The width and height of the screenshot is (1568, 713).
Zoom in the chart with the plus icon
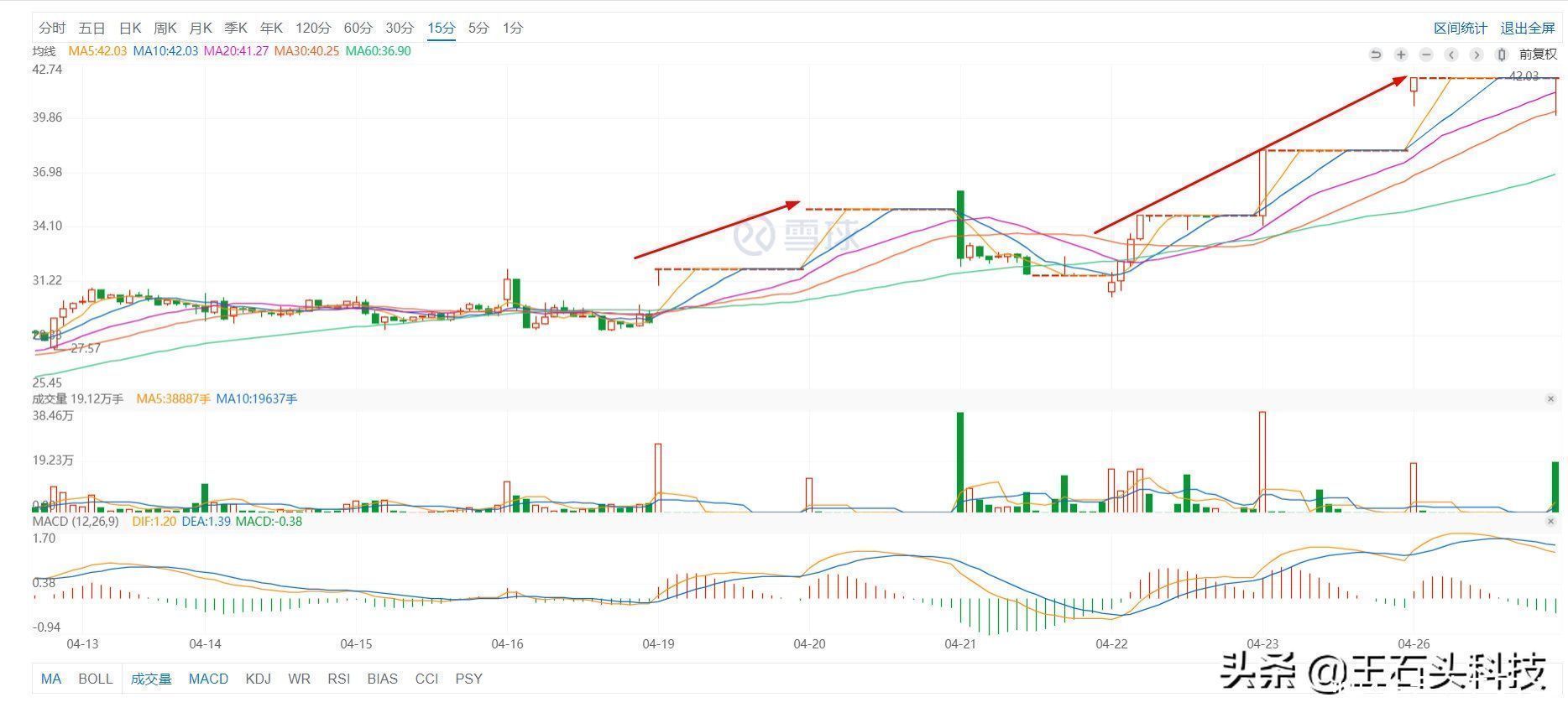[1401, 55]
